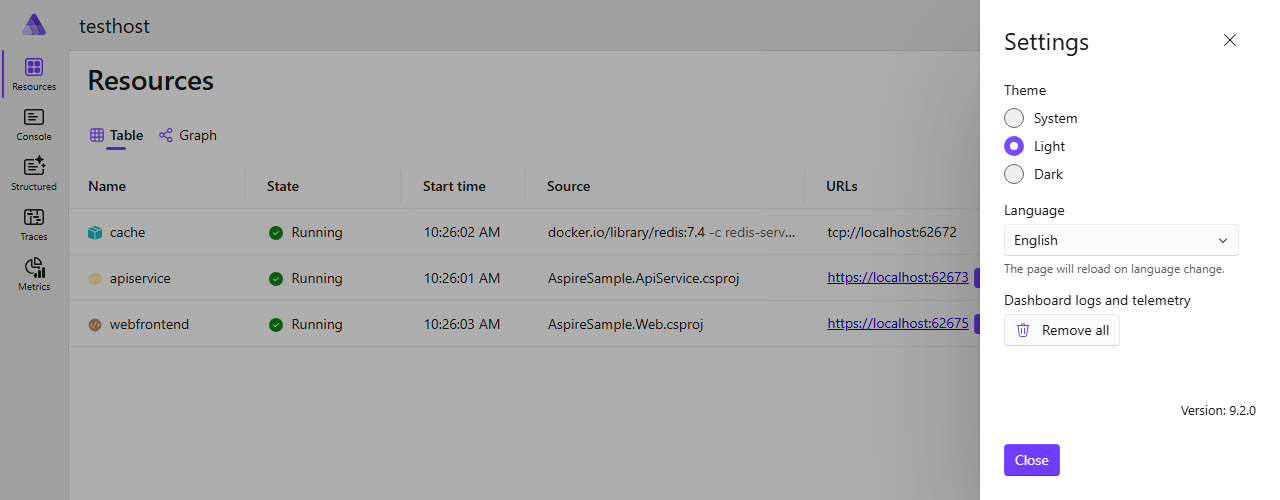Open the Resources page in sidebar

[34, 74]
